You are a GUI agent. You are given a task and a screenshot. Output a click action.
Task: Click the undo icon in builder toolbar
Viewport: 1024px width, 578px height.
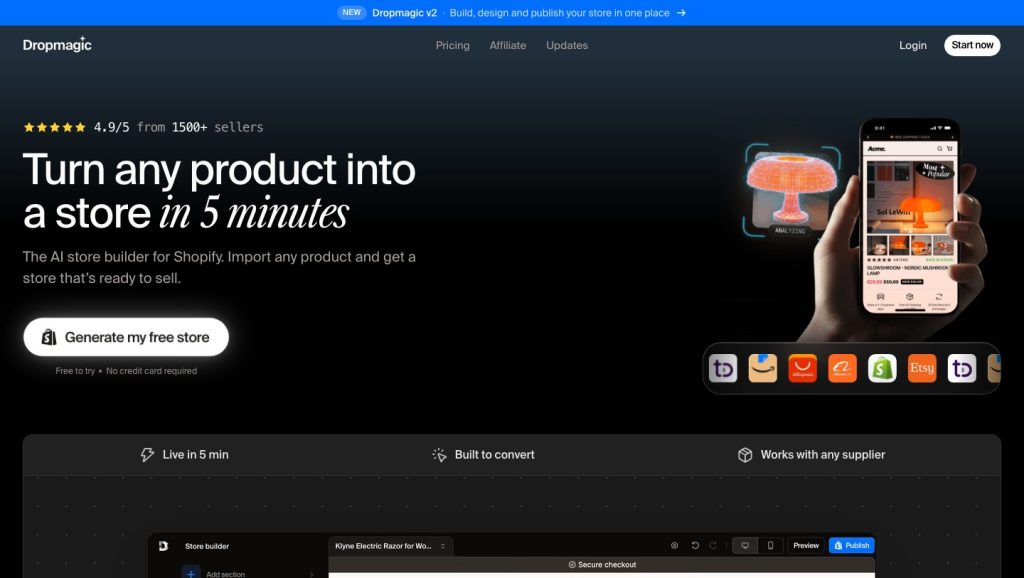coord(695,545)
